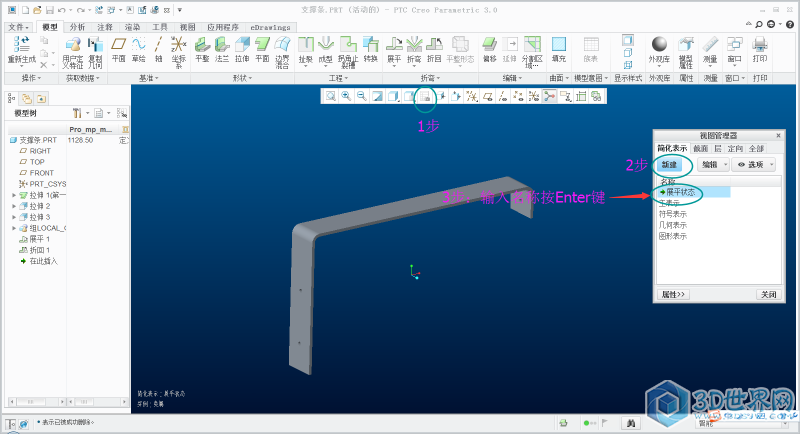This screenshot has height=434, width=800.
Task: Expand the 拉伸 1 tree node
Action: tap(14, 195)
